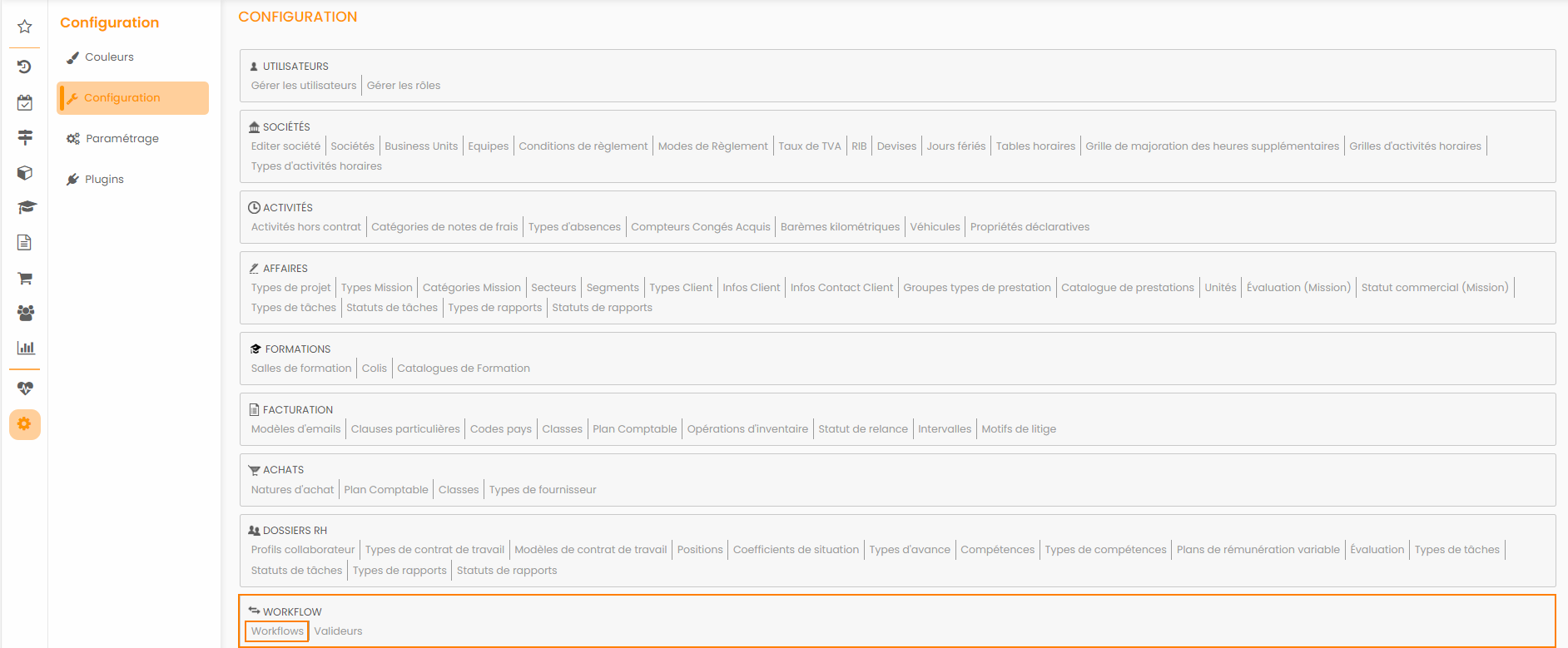Click the document invoice icon in sidebar

coord(25,242)
